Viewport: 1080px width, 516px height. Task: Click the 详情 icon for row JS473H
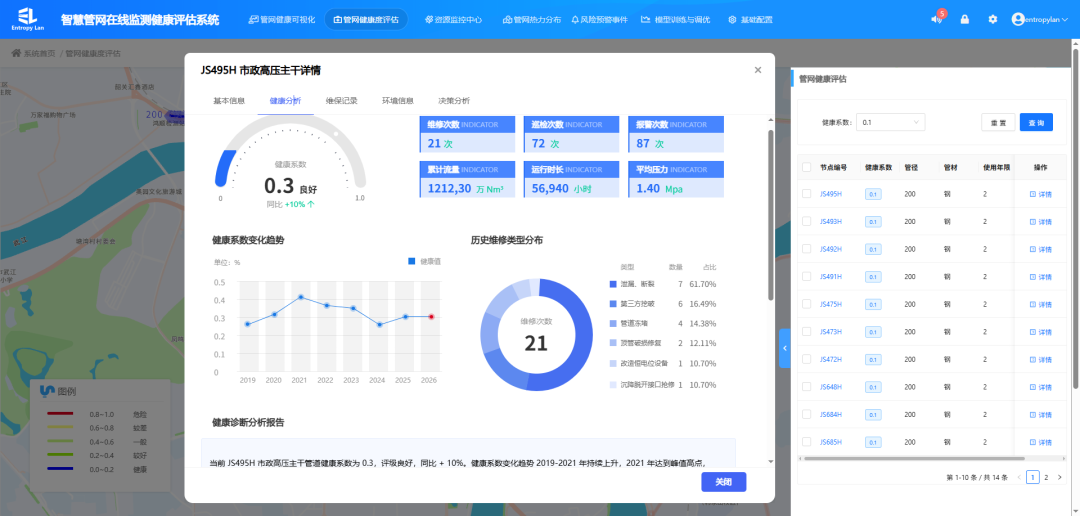(1032, 332)
